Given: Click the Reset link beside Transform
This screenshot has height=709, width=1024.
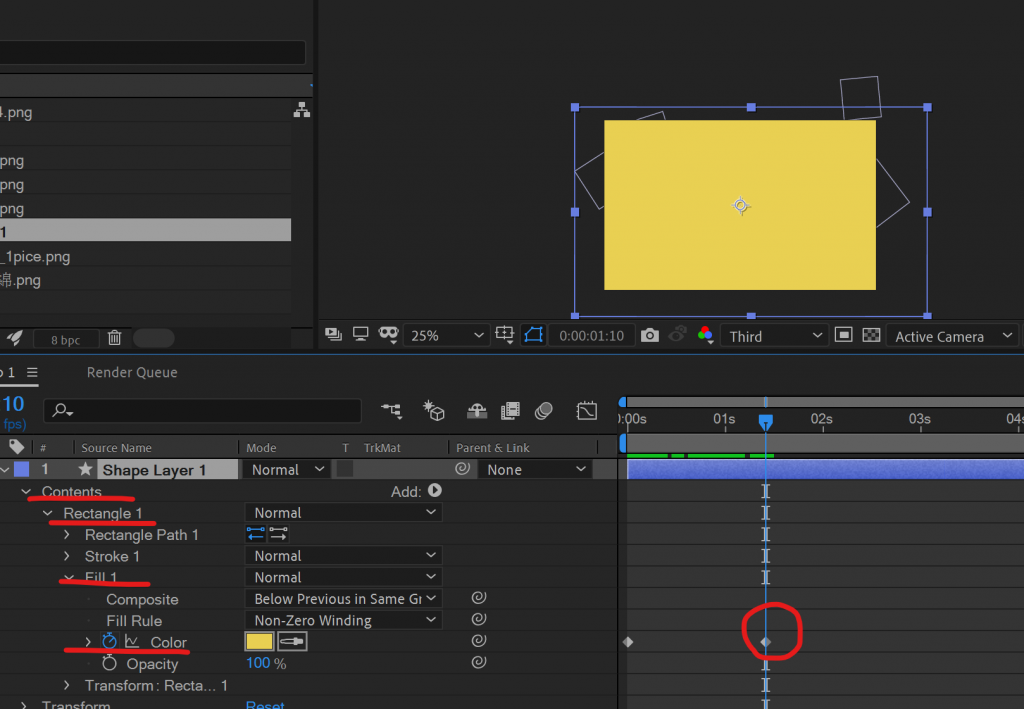Looking at the screenshot, I should [x=265, y=704].
